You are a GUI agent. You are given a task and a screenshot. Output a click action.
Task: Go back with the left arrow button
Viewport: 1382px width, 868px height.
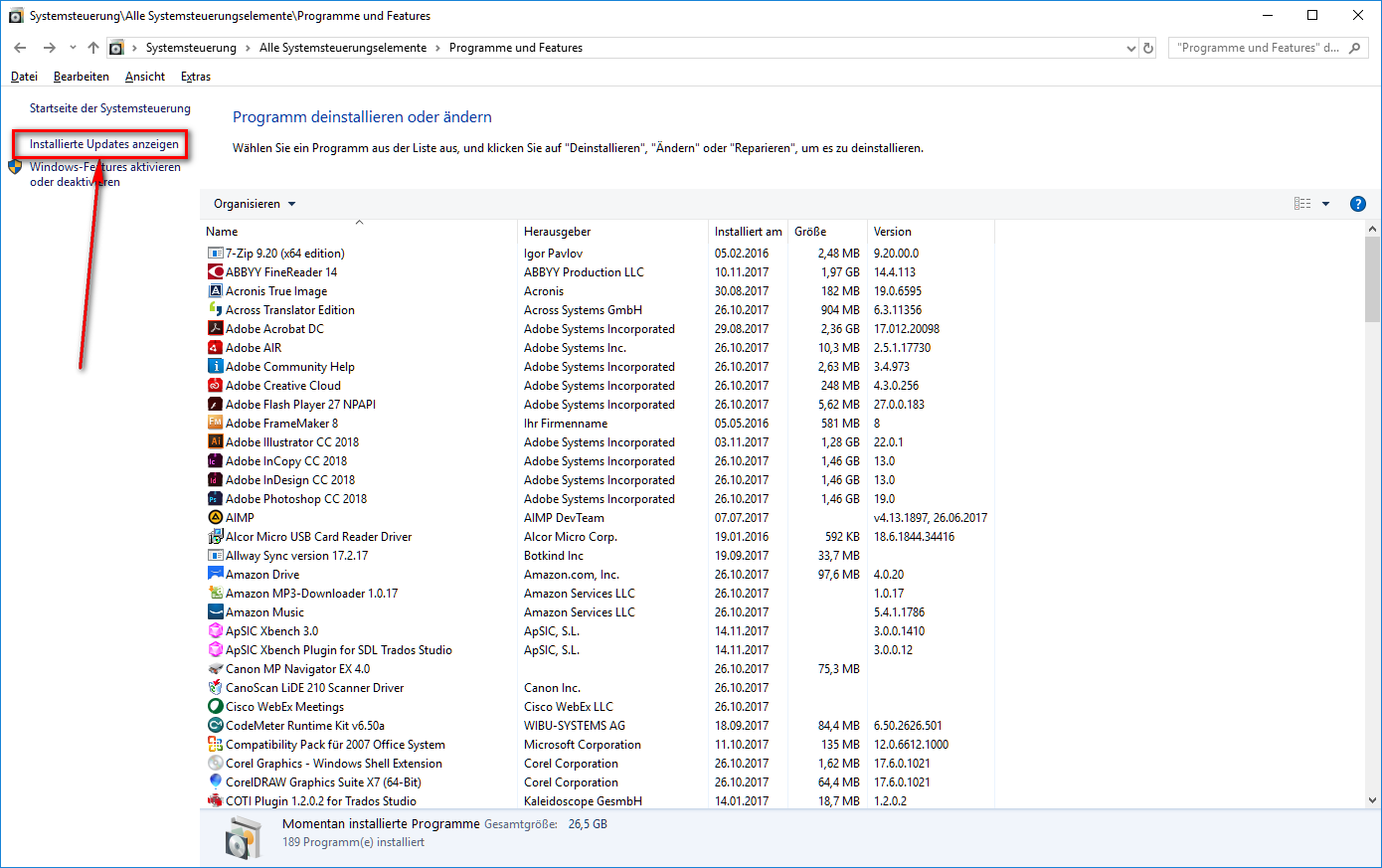point(20,48)
